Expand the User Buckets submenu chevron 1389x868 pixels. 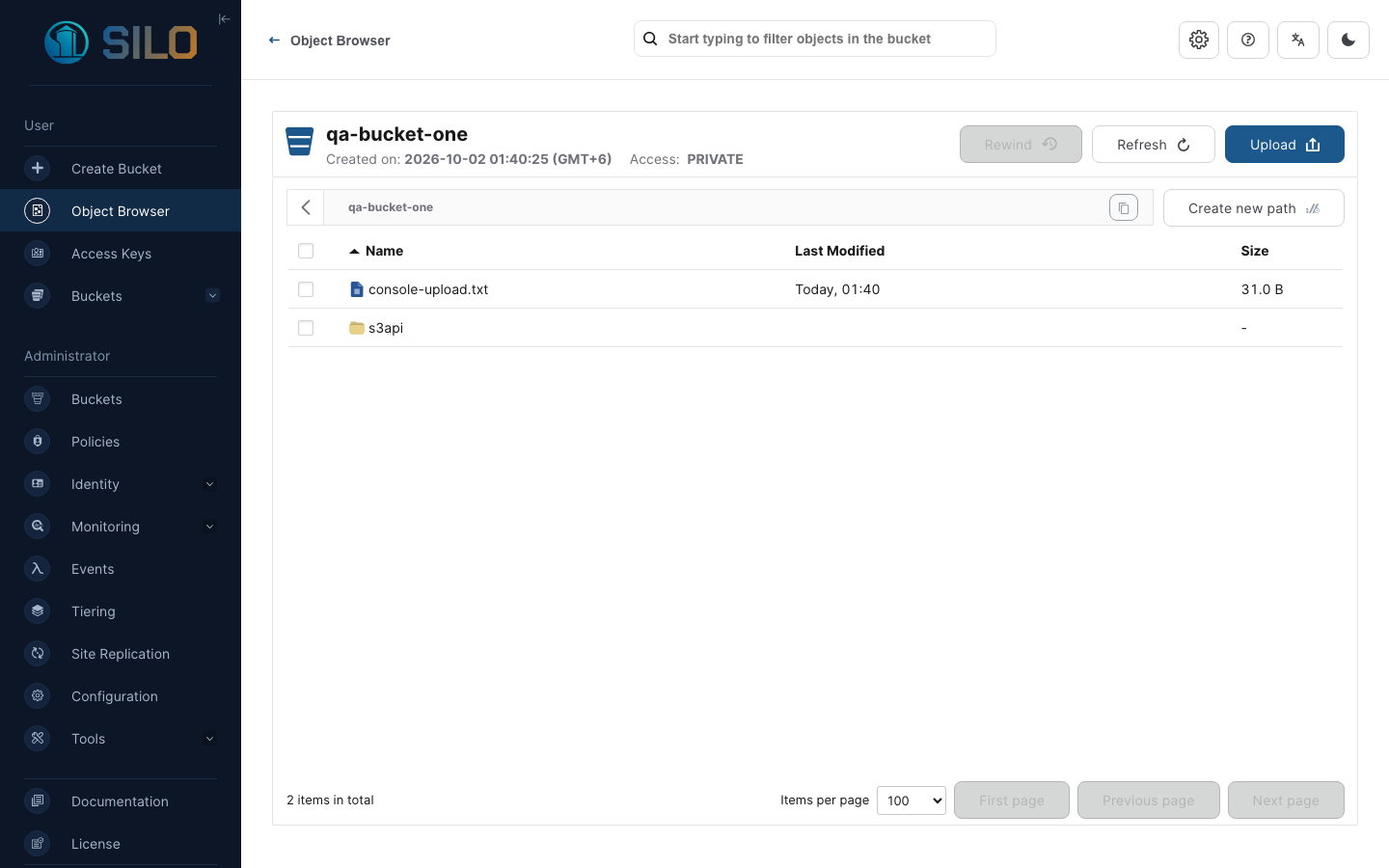(x=212, y=295)
